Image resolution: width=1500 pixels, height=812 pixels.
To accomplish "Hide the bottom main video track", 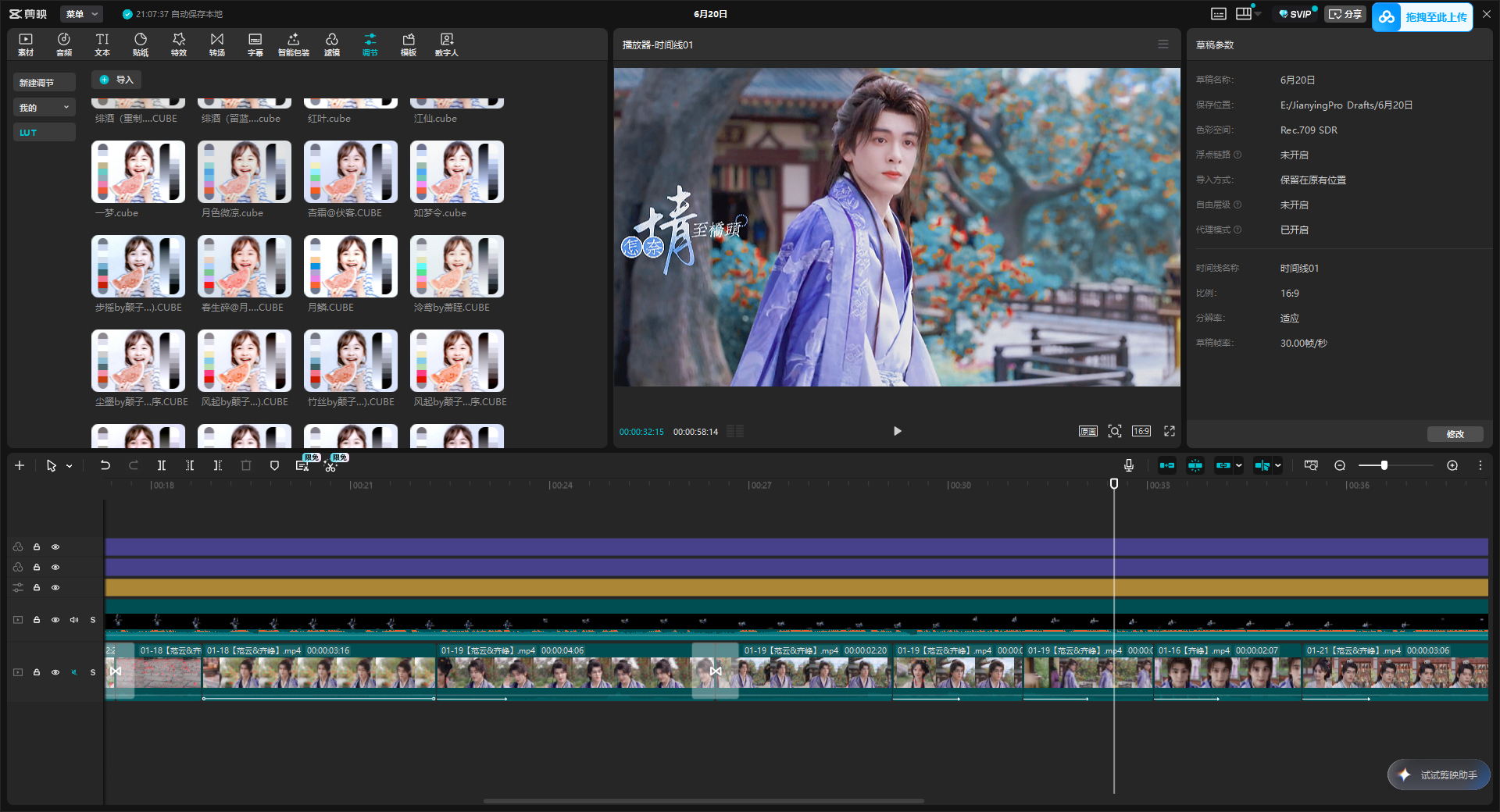I will [55, 672].
